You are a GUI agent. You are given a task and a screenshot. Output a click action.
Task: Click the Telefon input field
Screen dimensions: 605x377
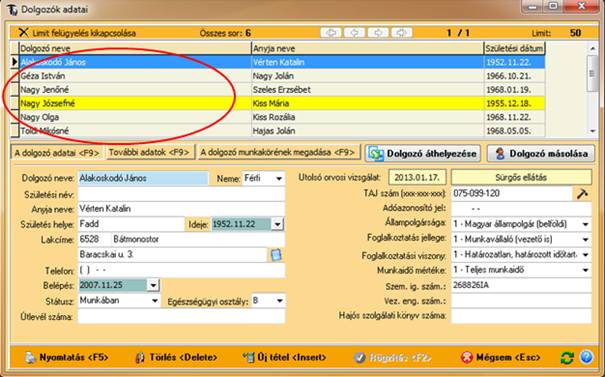[x=181, y=270]
